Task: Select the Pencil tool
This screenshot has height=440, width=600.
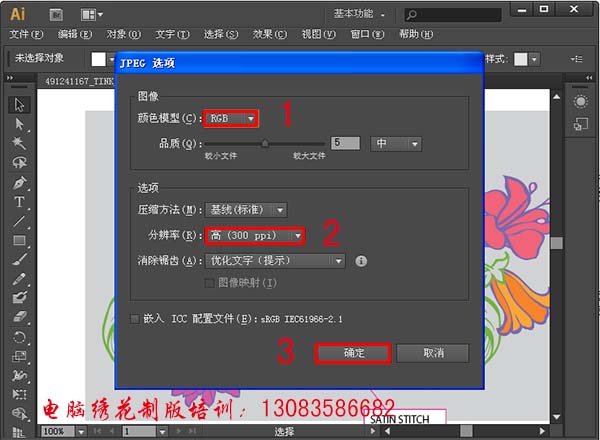Action: pos(19,279)
